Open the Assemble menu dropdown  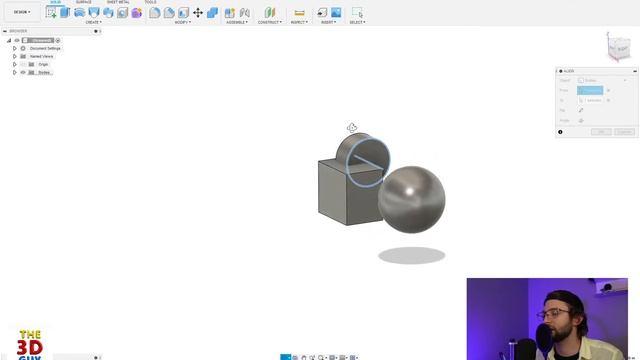pyautogui.click(x=237, y=22)
